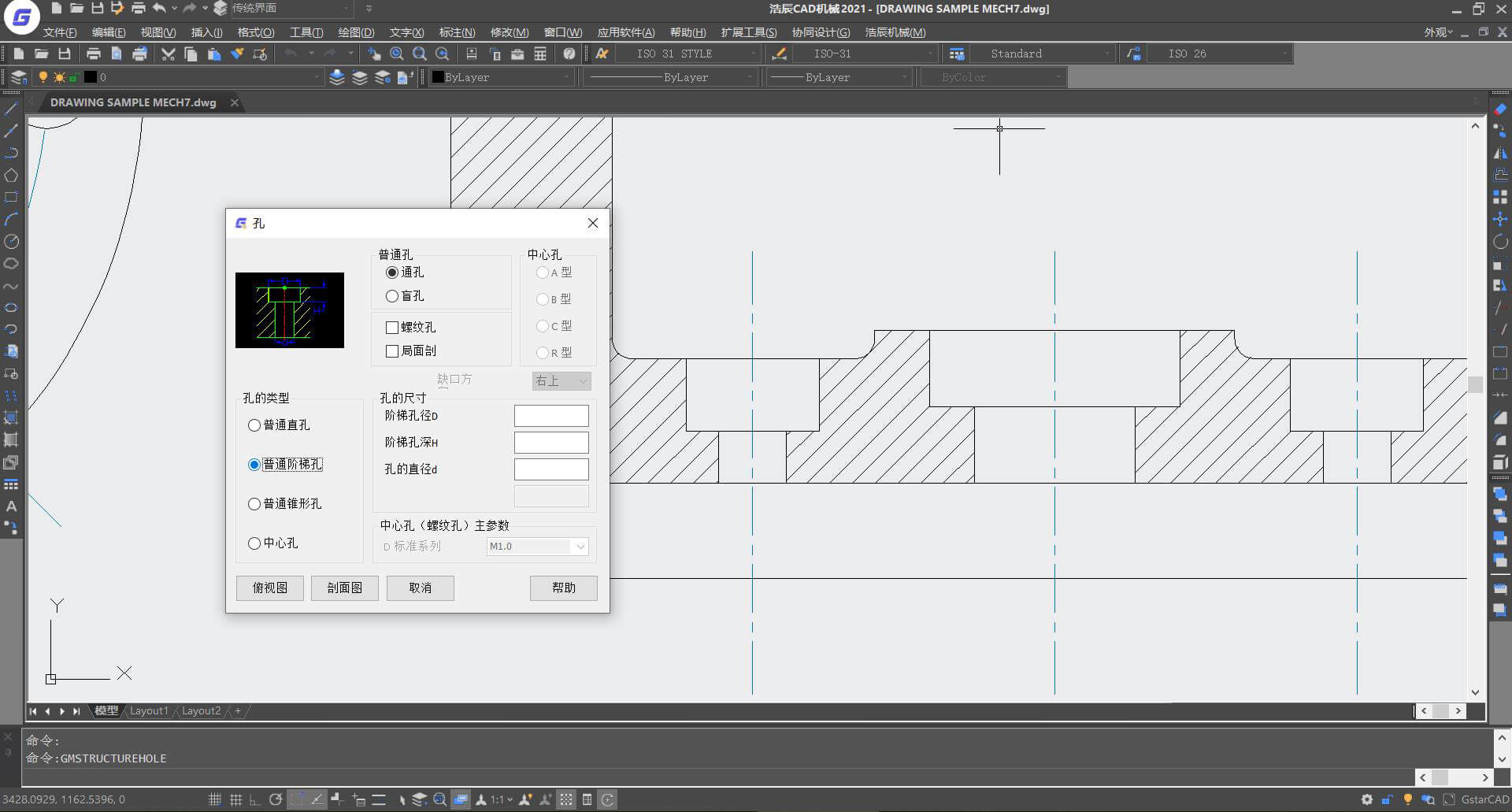
Task: Select the 盲孔 blind hole radio button
Action: coord(392,296)
